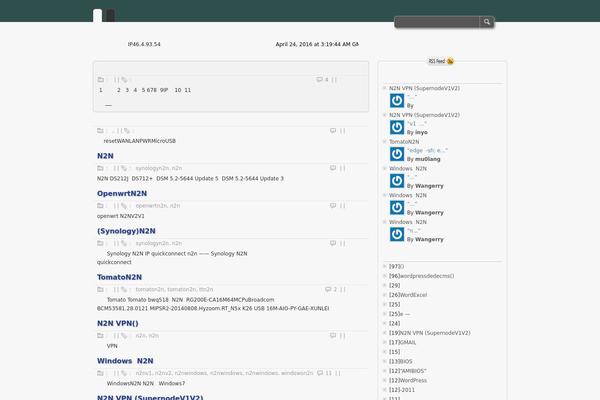Viewport: 600px width, 400px height.
Task: Click the folder icon in the top featured post box
Action: click(x=101, y=80)
